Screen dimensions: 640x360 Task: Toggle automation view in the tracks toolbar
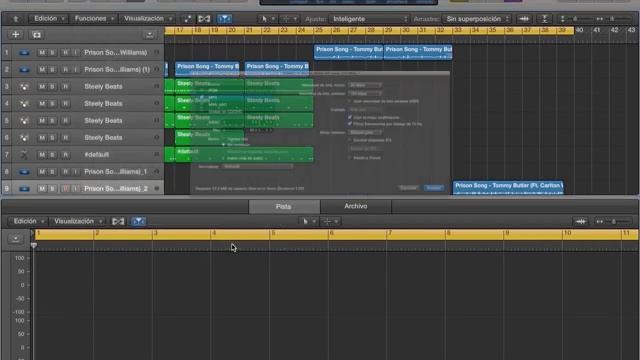click(x=187, y=19)
